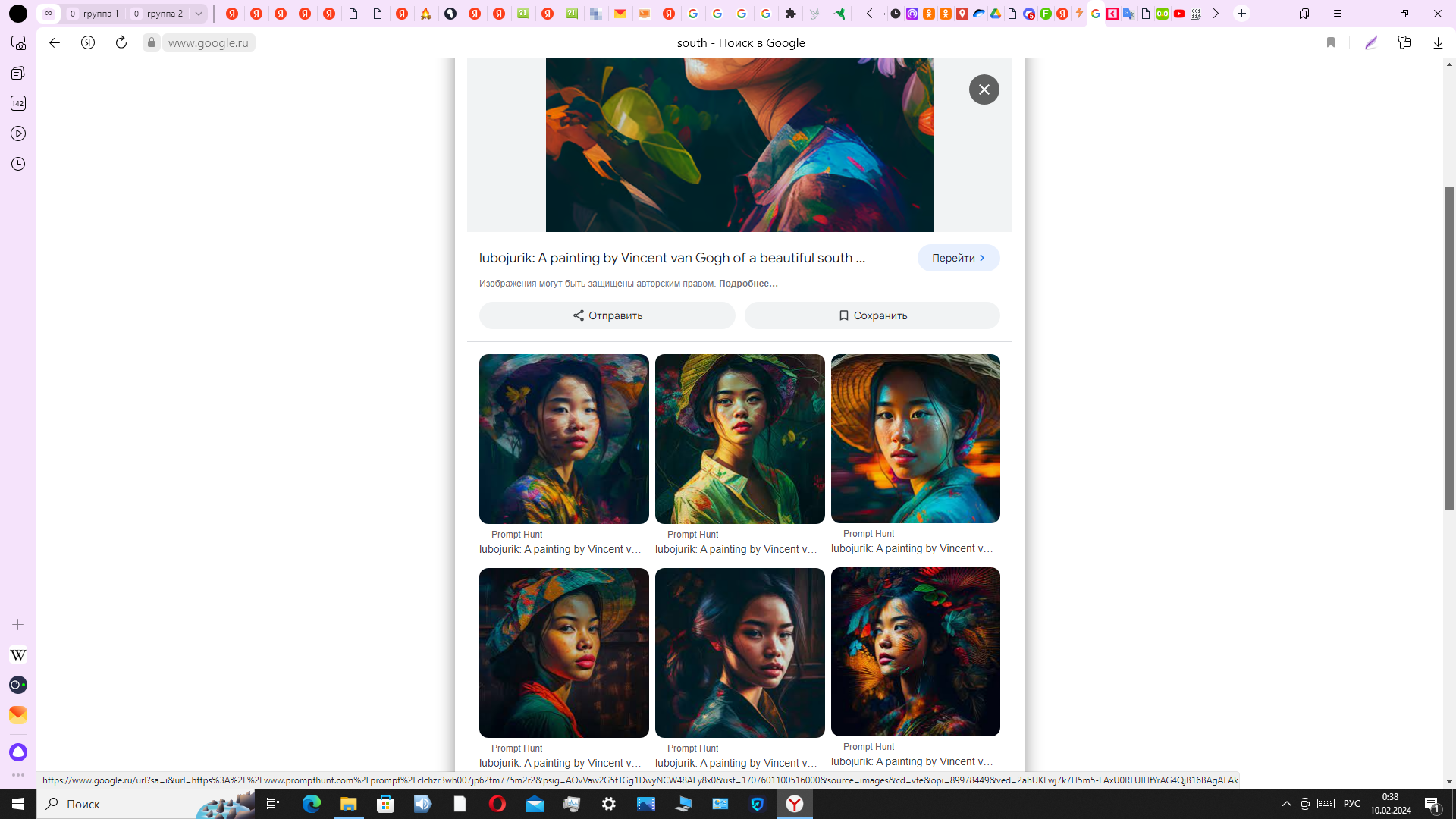Viewport: 1456px width, 819px height.
Task: Click the Отправить share button
Action: pyautogui.click(x=607, y=315)
